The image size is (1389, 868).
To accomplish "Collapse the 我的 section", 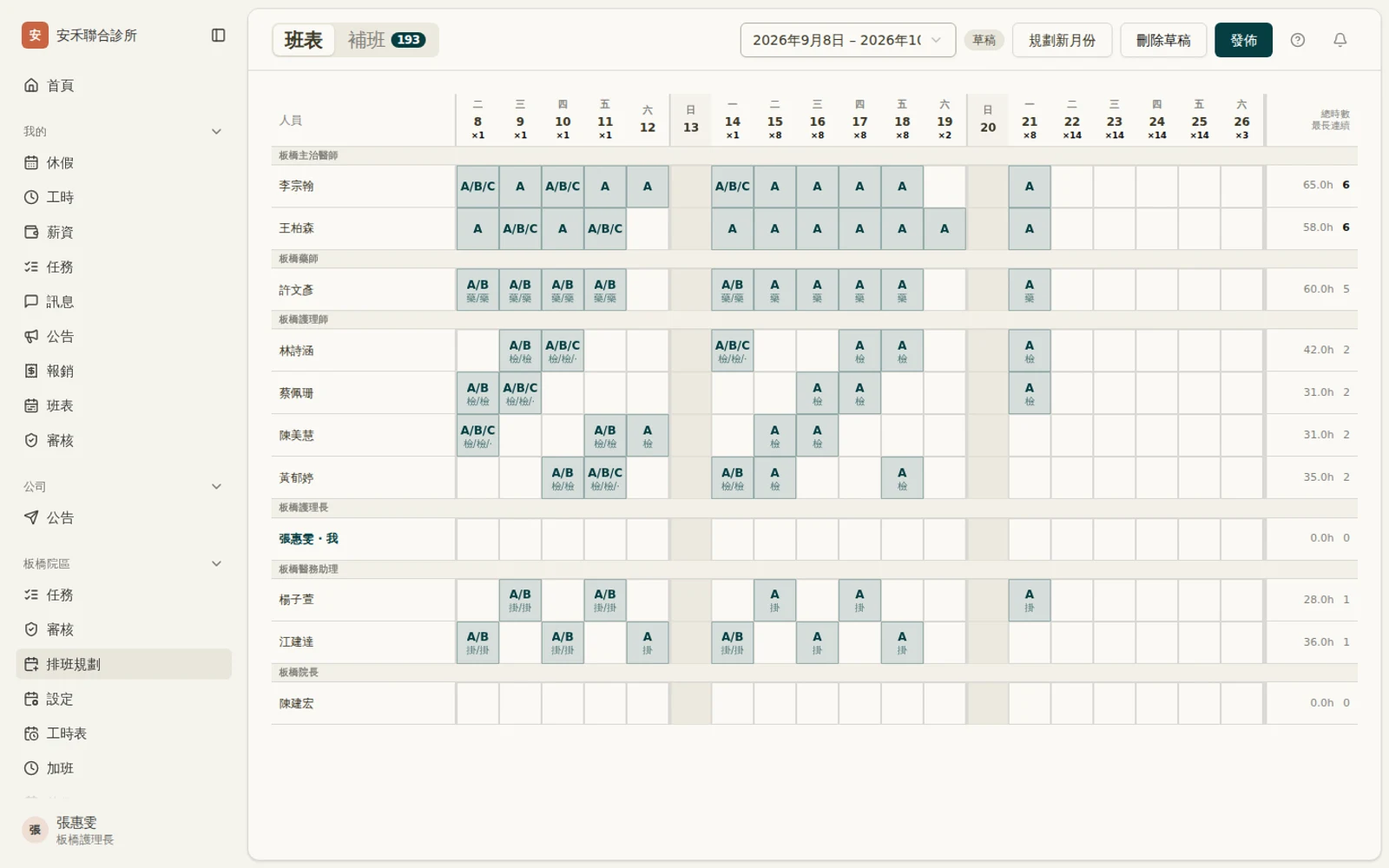I will point(217,131).
